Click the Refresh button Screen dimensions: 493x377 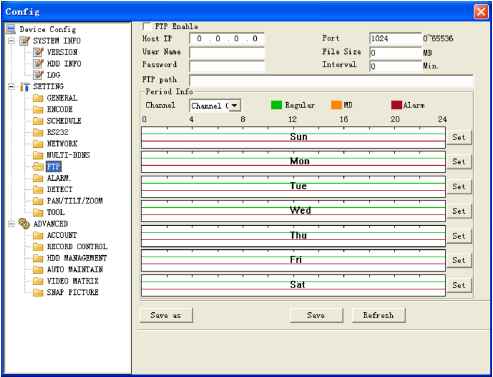(x=378, y=315)
